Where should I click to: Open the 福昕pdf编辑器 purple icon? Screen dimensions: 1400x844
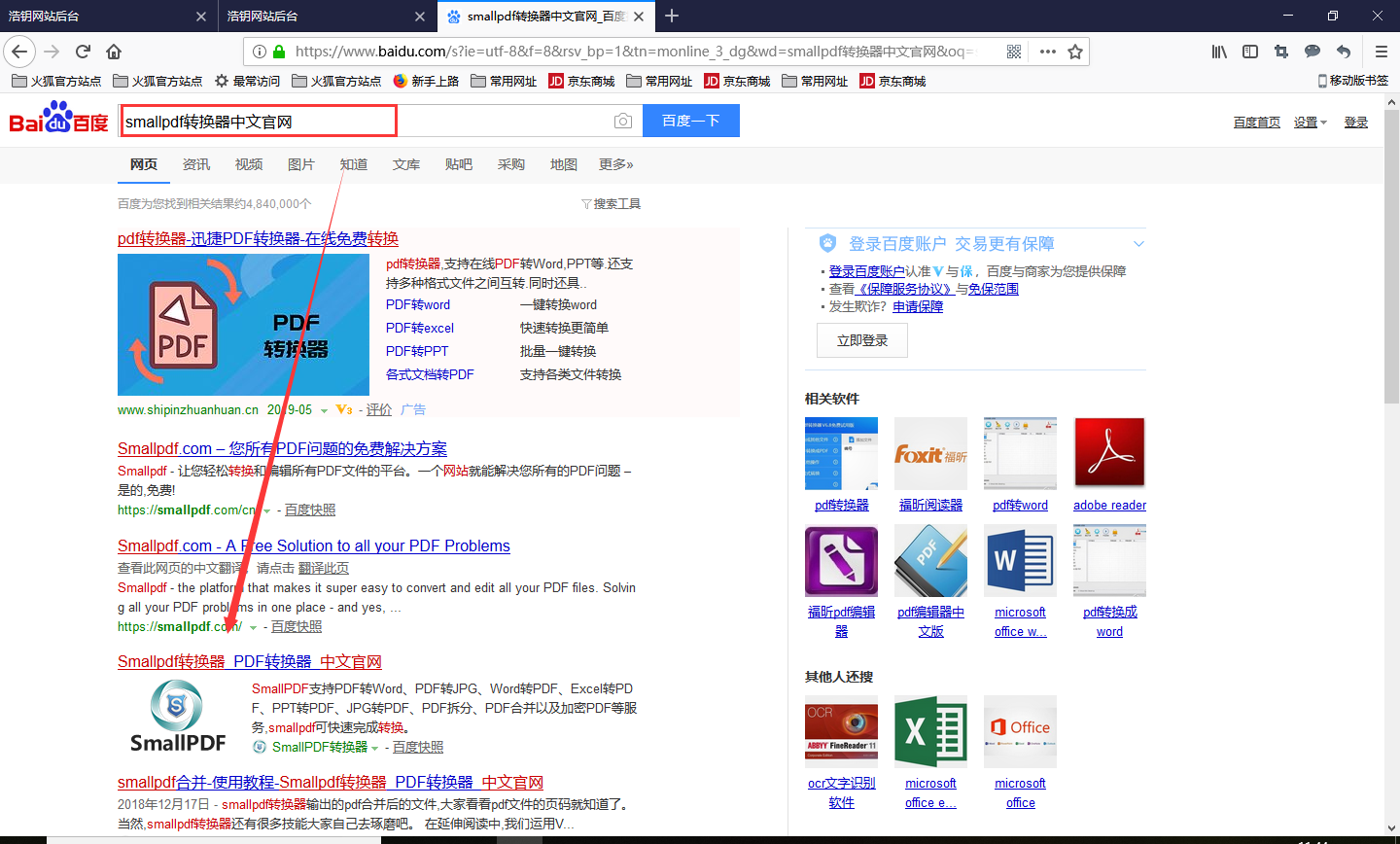click(841, 561)
